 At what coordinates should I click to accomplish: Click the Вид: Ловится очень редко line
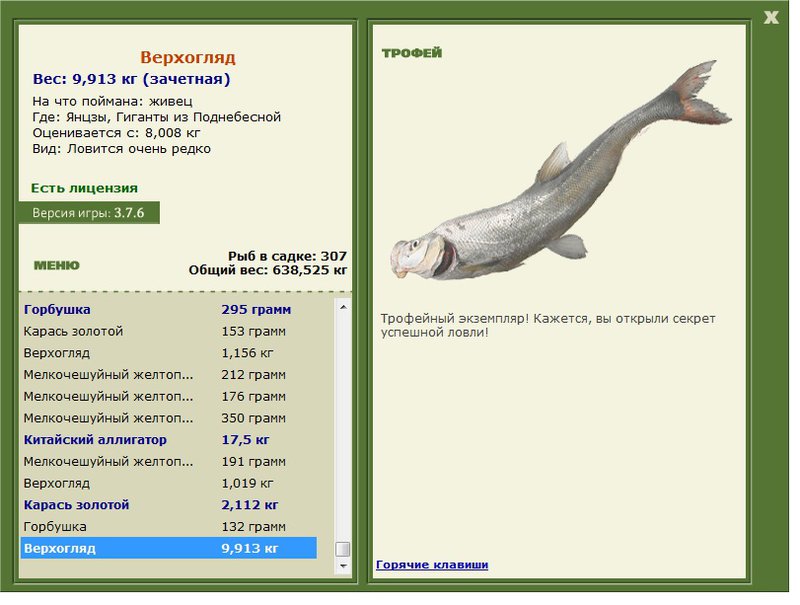pos(121,149)
